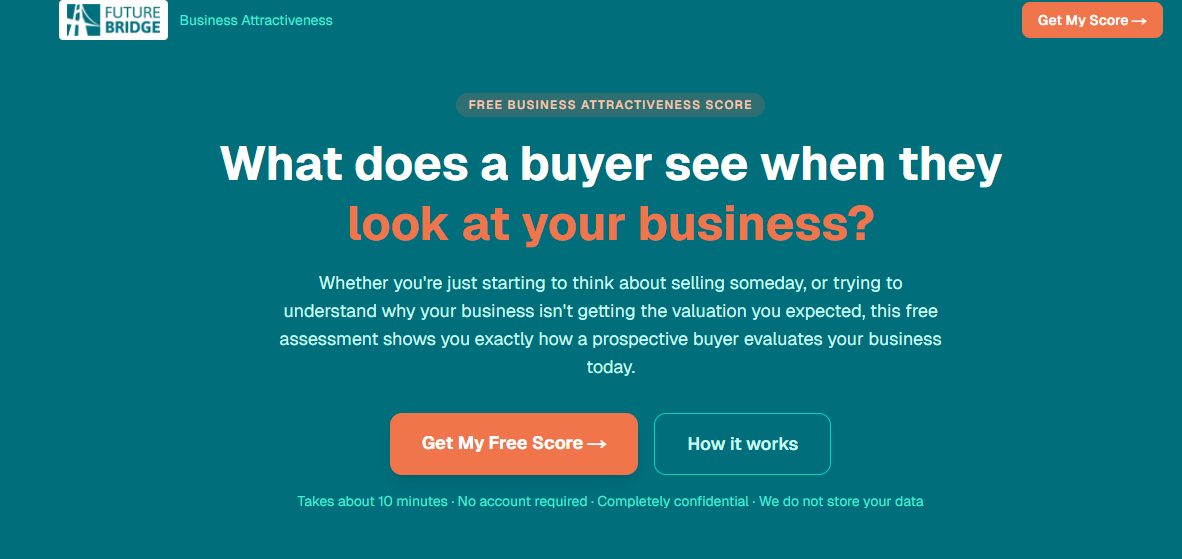This screenshot has width=1182, height=559.
Task: Click the arrow in header Get My Score button
Action: (1138, 20)
